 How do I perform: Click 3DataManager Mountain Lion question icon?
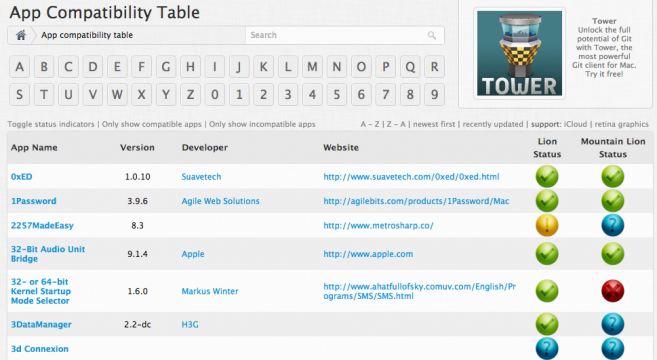click(x=613, y=324)
